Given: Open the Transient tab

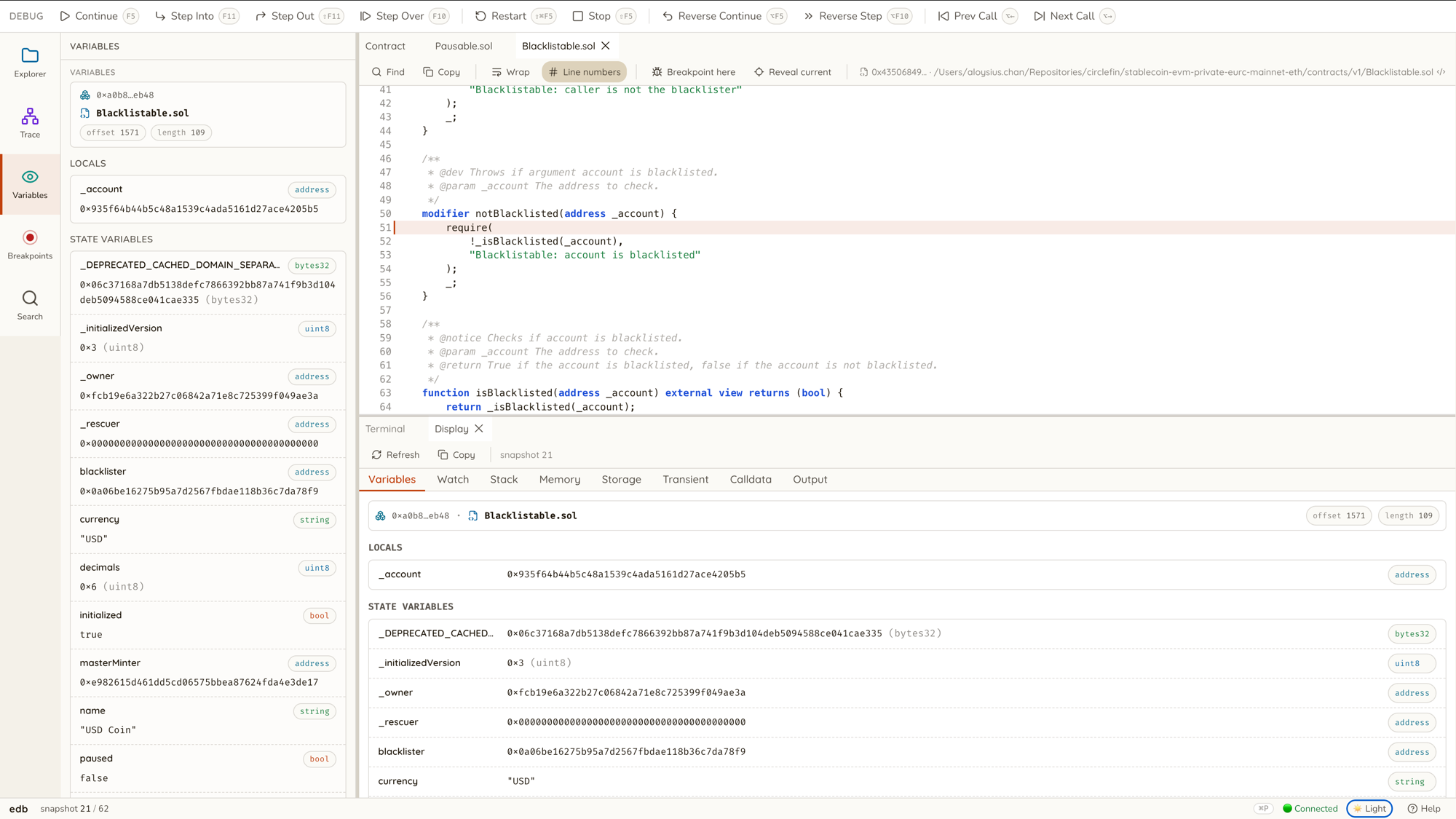Looking at the screenshot, I should (x=685, y=480).
